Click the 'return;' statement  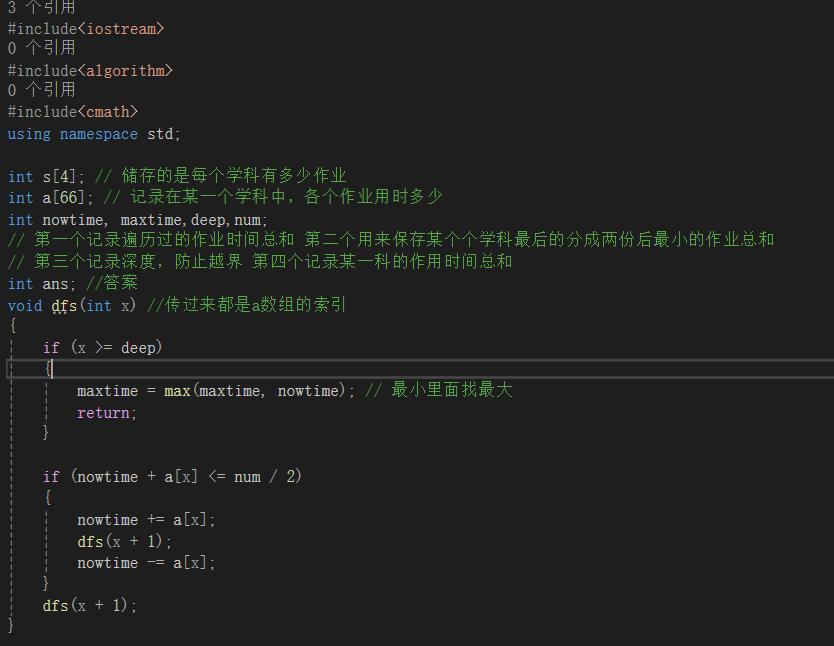coord(107,413)
